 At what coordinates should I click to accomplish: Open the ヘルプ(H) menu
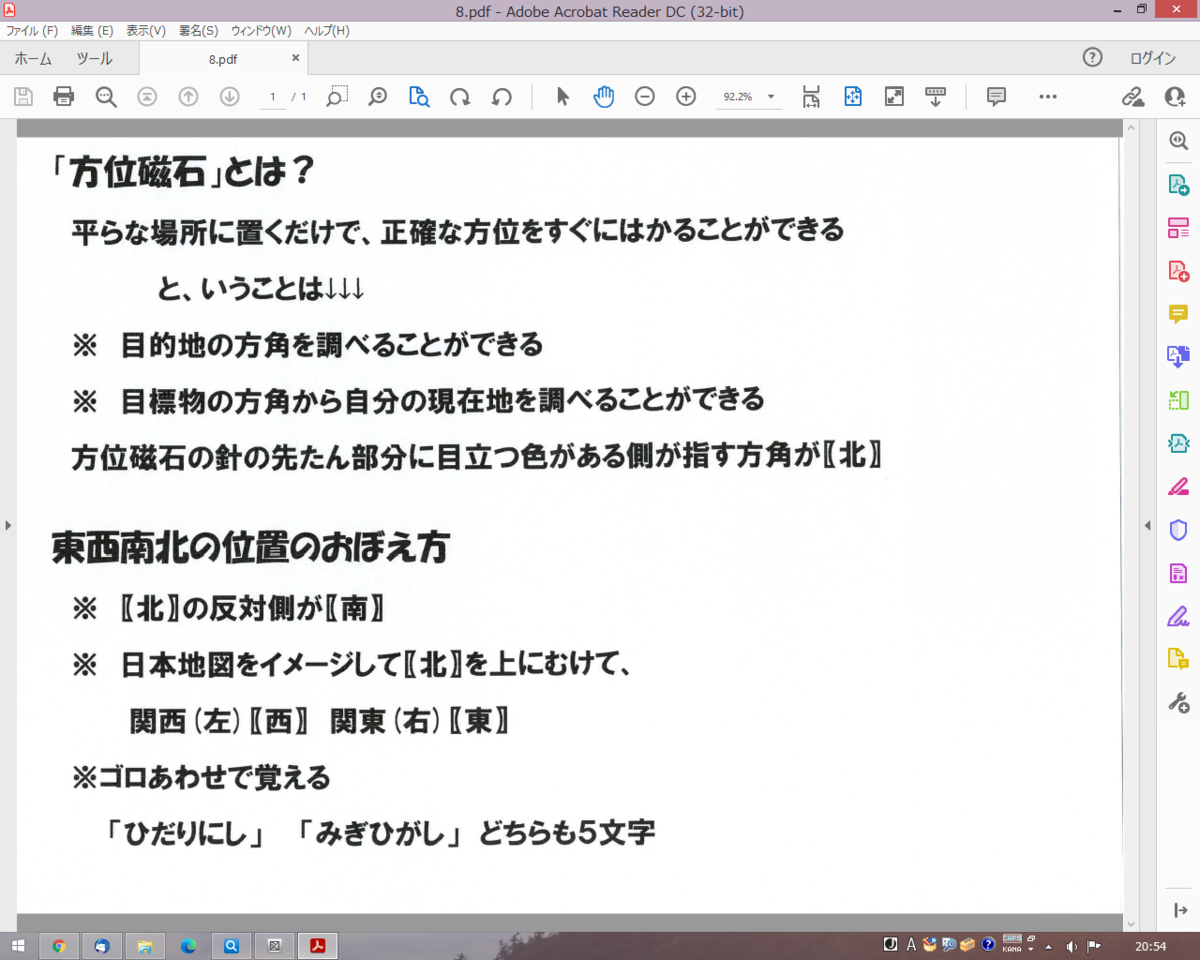[x=326, y=31]
